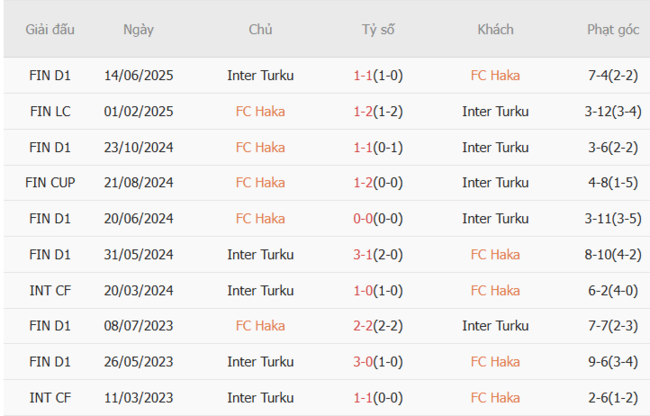Click the Chủ column header
The width and height of the screenshot is (650, 416).
260,29
